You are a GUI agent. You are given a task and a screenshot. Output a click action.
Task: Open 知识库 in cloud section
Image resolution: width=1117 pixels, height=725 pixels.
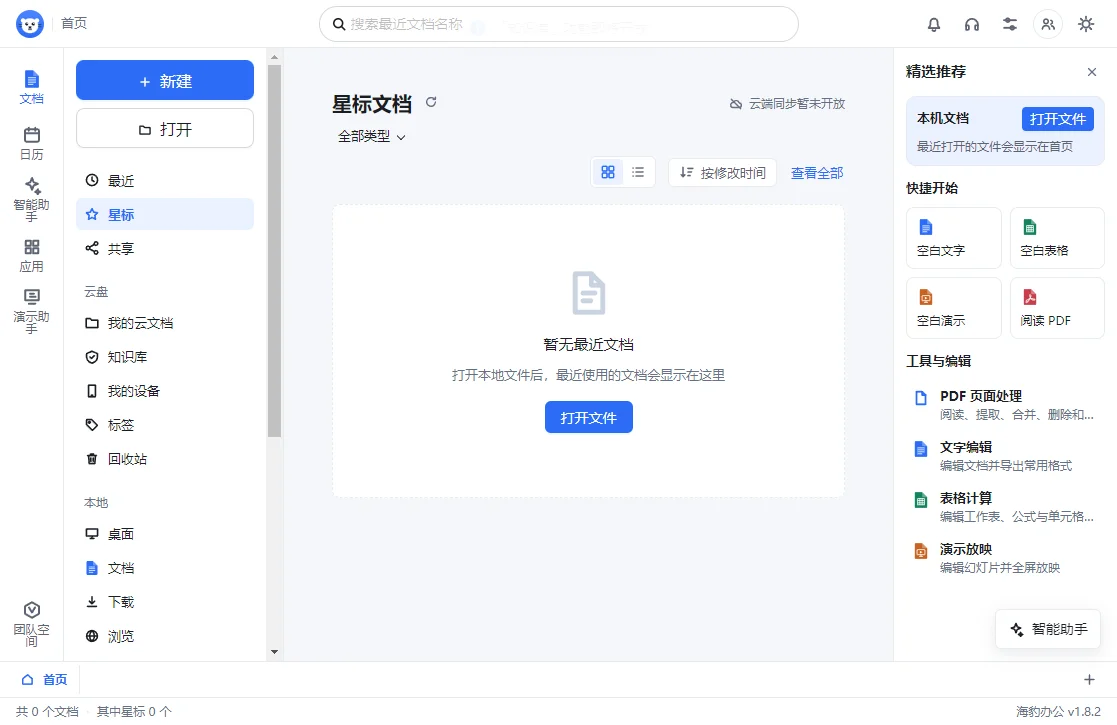coord(165,357)
